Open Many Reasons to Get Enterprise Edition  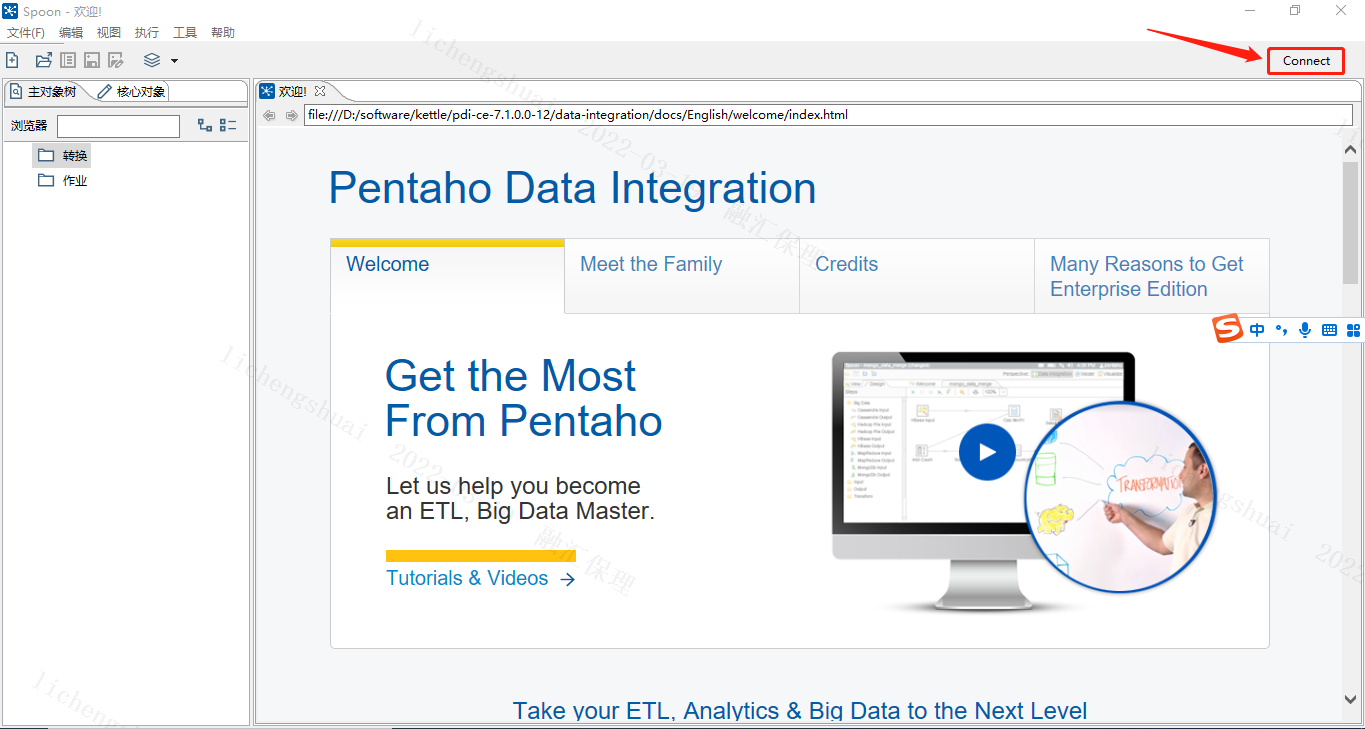[x=1152, y=275]
